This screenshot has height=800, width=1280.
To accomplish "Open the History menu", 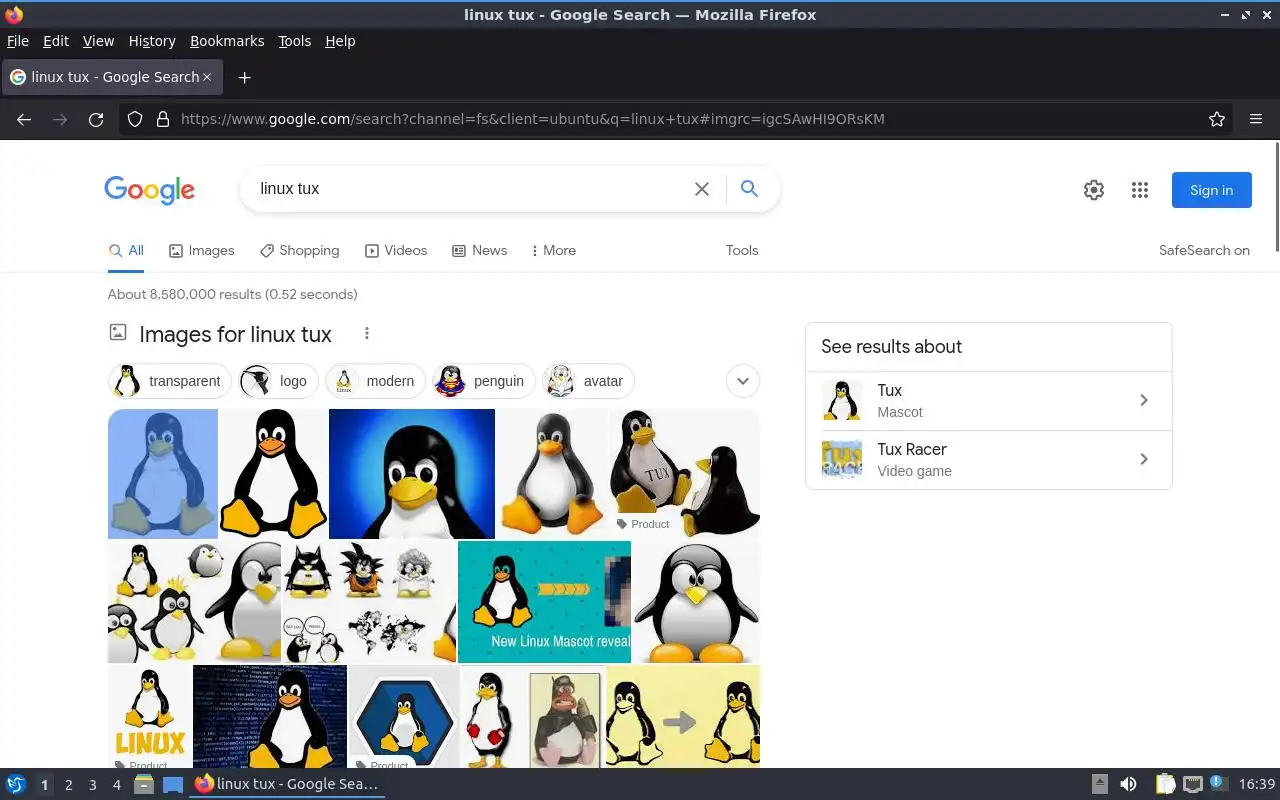I will [x=152, y=41].
